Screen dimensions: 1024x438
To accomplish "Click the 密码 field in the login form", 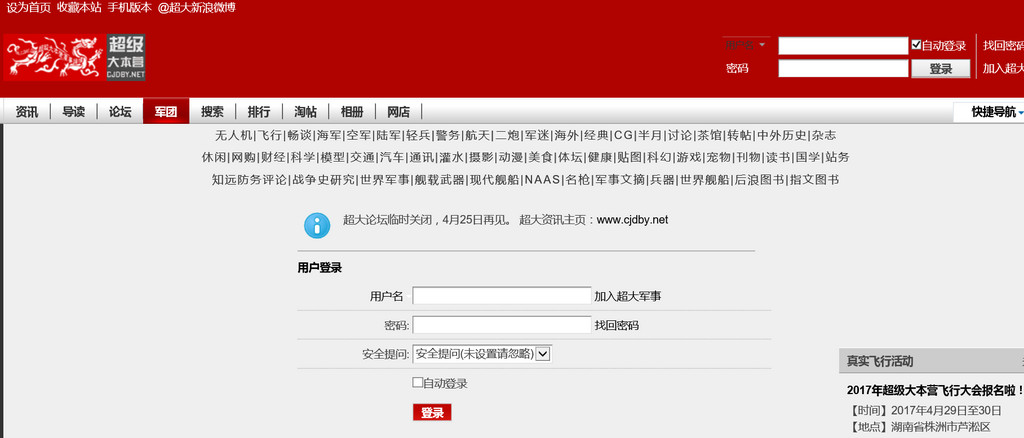I will [x=502, y=325].
